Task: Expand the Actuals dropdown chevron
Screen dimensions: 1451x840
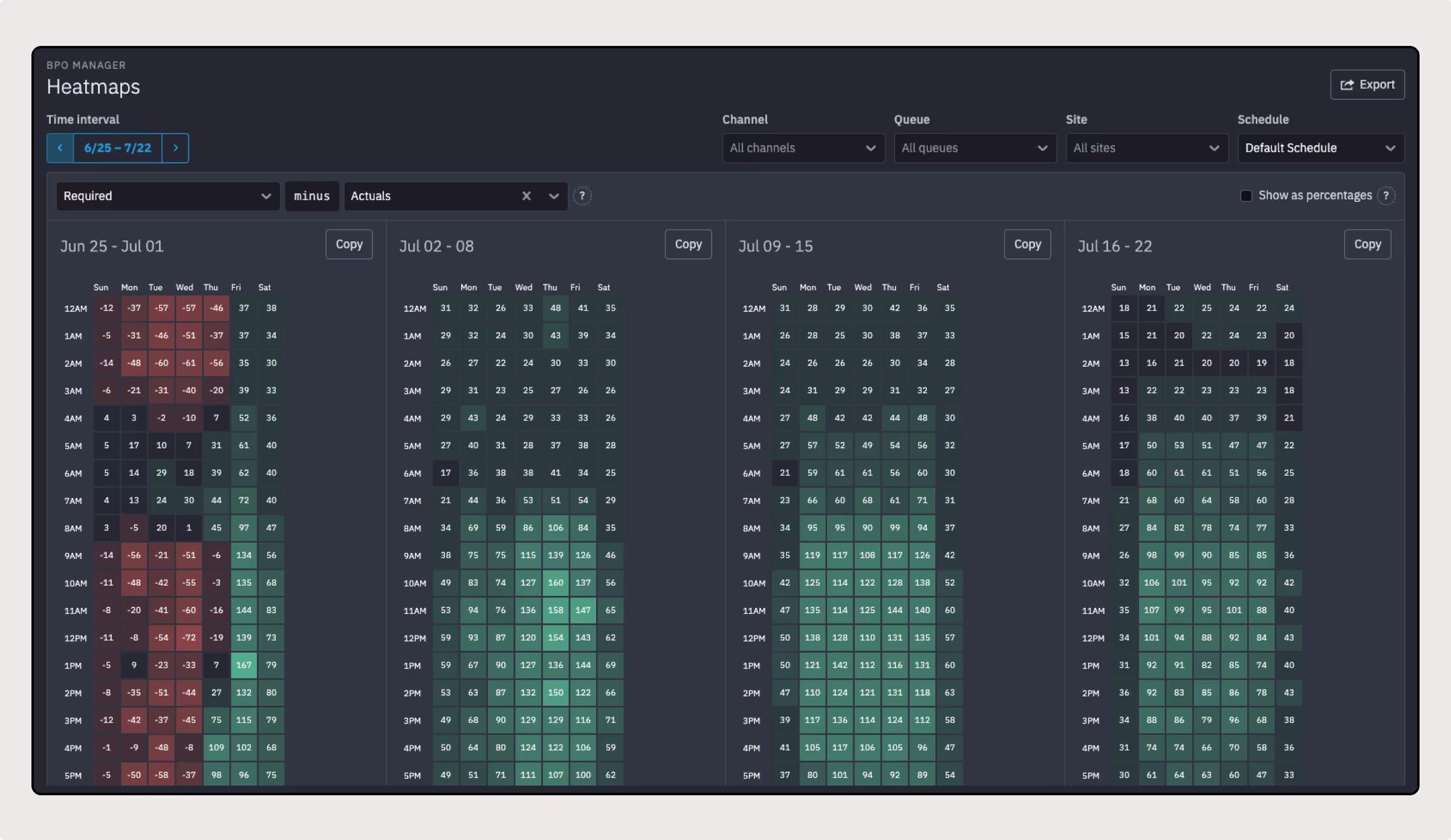Action: (553, 196)
